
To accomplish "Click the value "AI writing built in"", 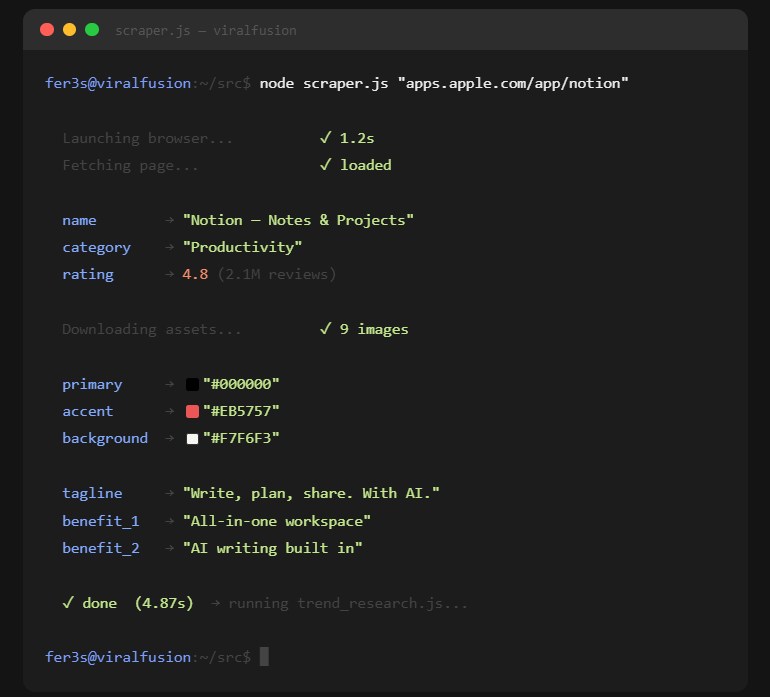I will tap(273, 548).
